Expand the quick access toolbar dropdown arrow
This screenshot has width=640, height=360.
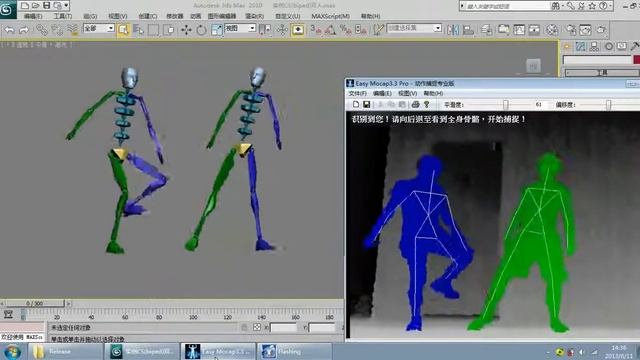(66, 6)
